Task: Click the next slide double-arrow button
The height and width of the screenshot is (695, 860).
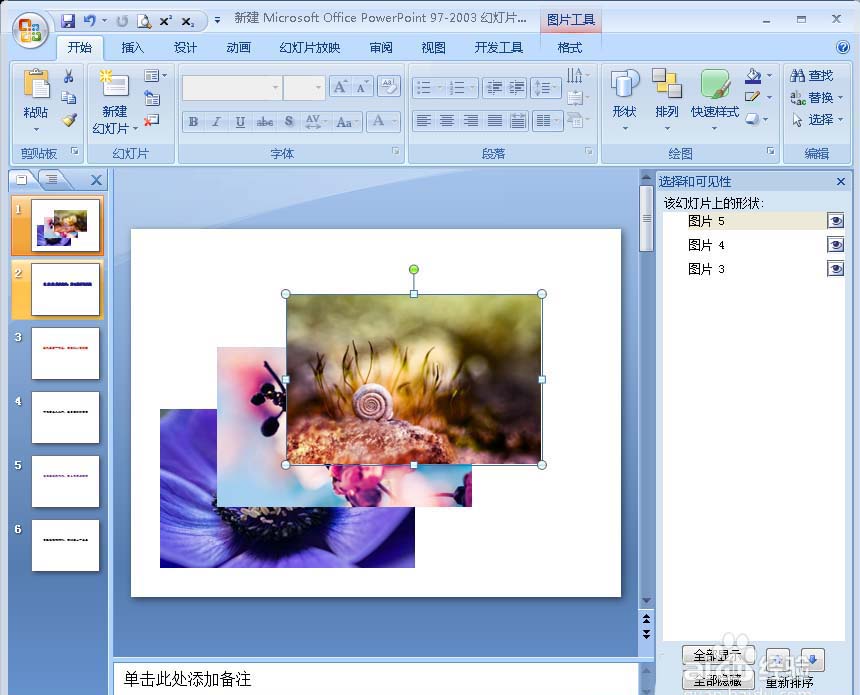Action: point(647,635)
